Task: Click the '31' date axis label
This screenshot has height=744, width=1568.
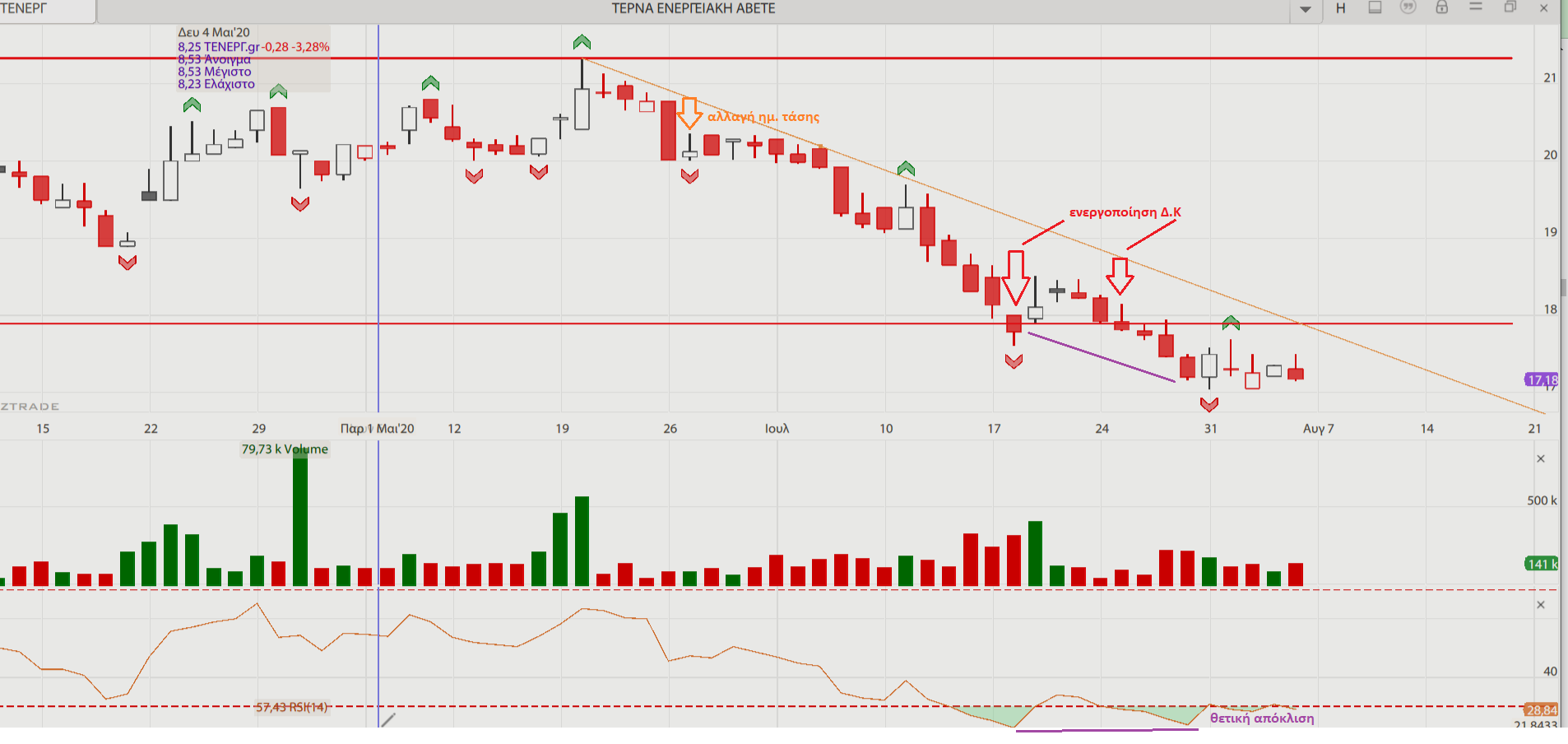Action: pos(1211,429)
